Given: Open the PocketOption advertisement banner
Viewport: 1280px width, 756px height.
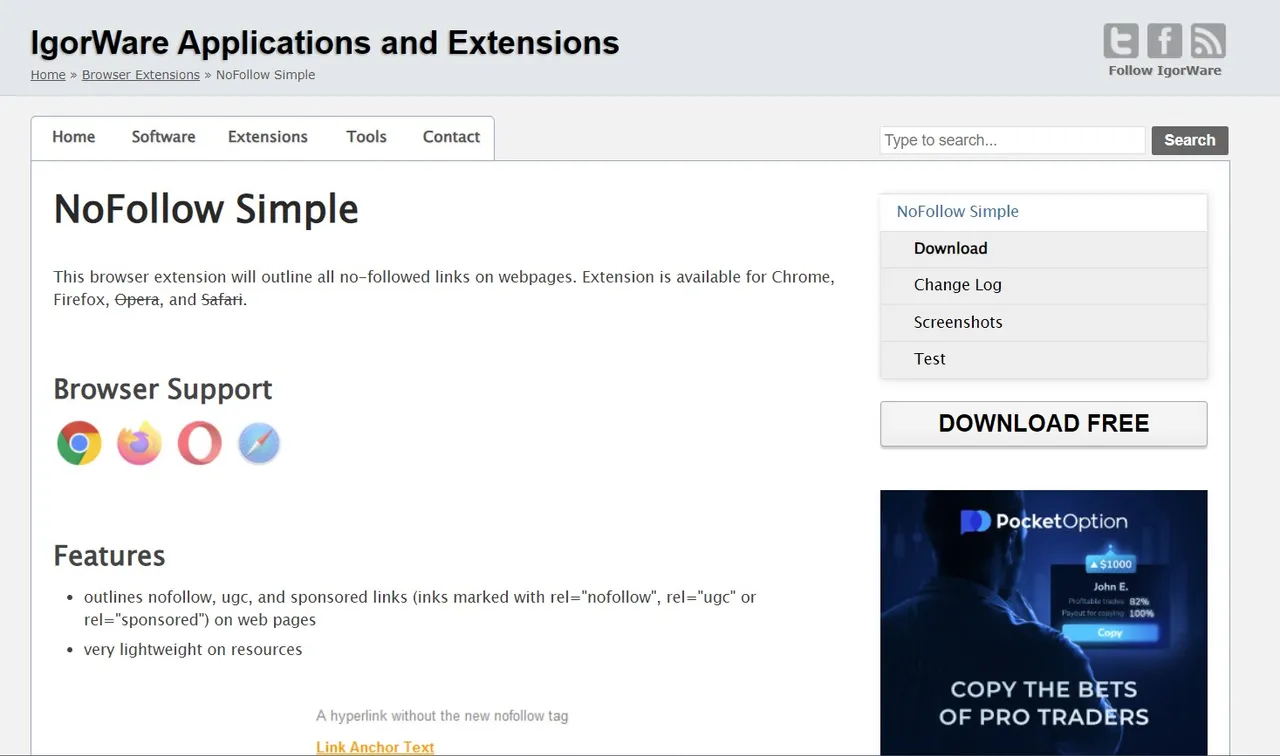Looking at the screenshot, I should coord(1043,623).
